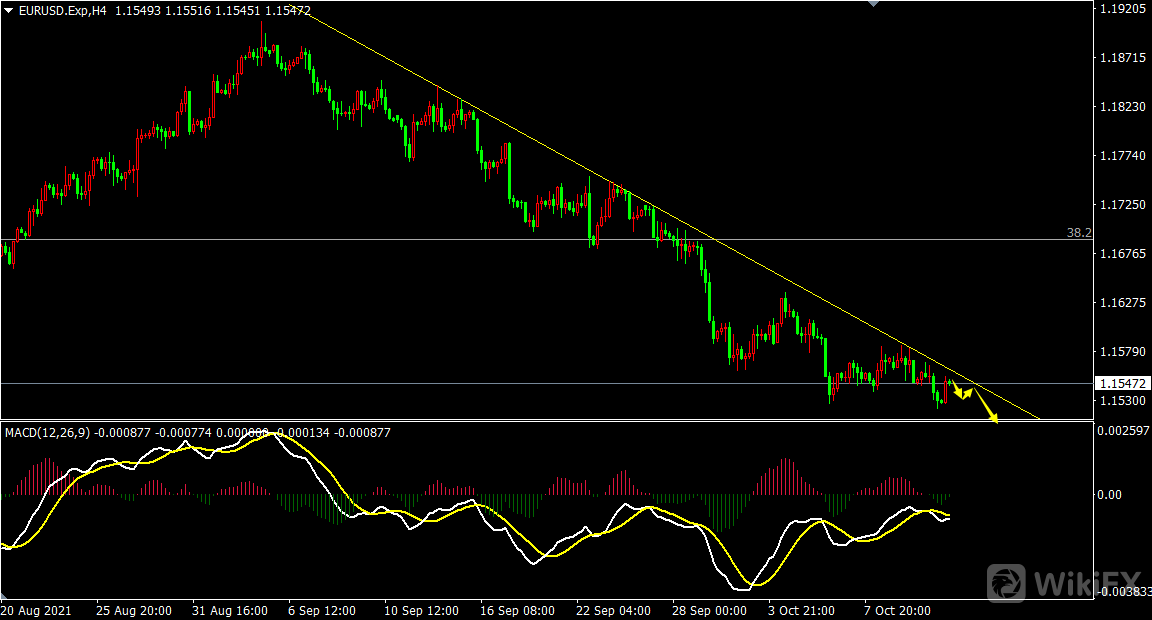Click the chart shift marker at top edge
Image resolution: width=1152 pixels, height=620 pixels.
[x=873, y=4]
